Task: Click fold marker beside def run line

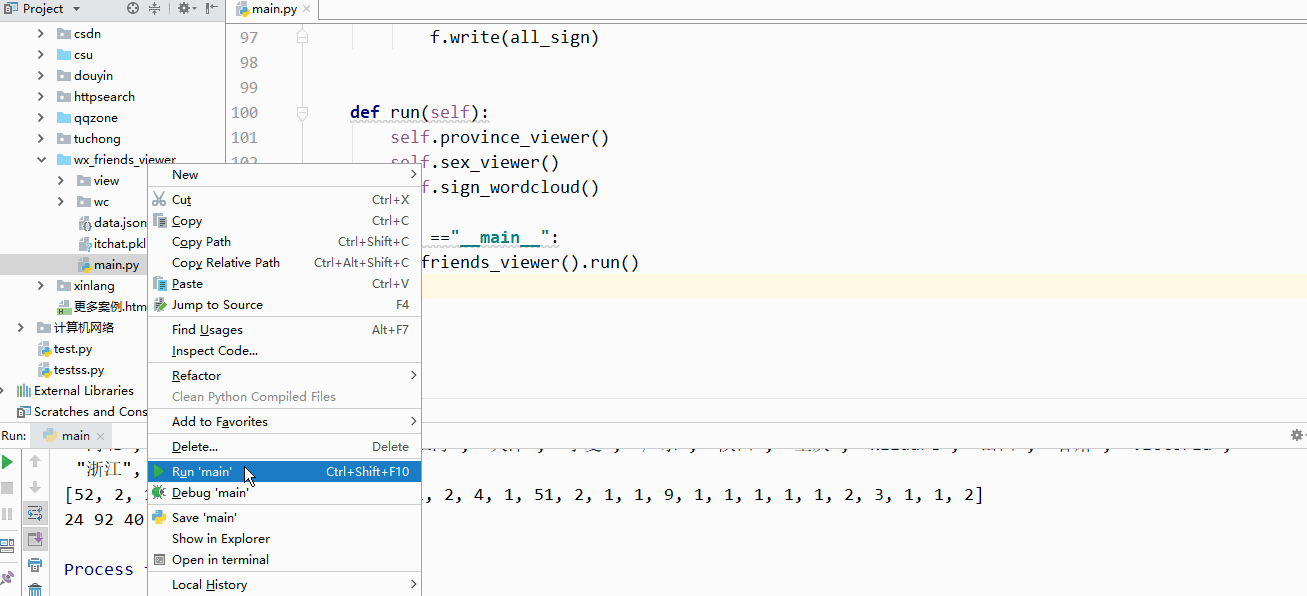Action: [302, 113]
